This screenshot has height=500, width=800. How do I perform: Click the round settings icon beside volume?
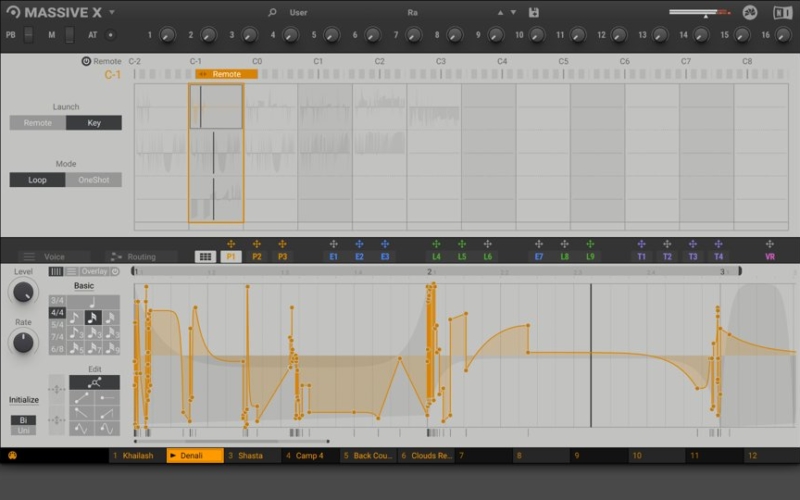pyautogui.click(x=750, y=12)
